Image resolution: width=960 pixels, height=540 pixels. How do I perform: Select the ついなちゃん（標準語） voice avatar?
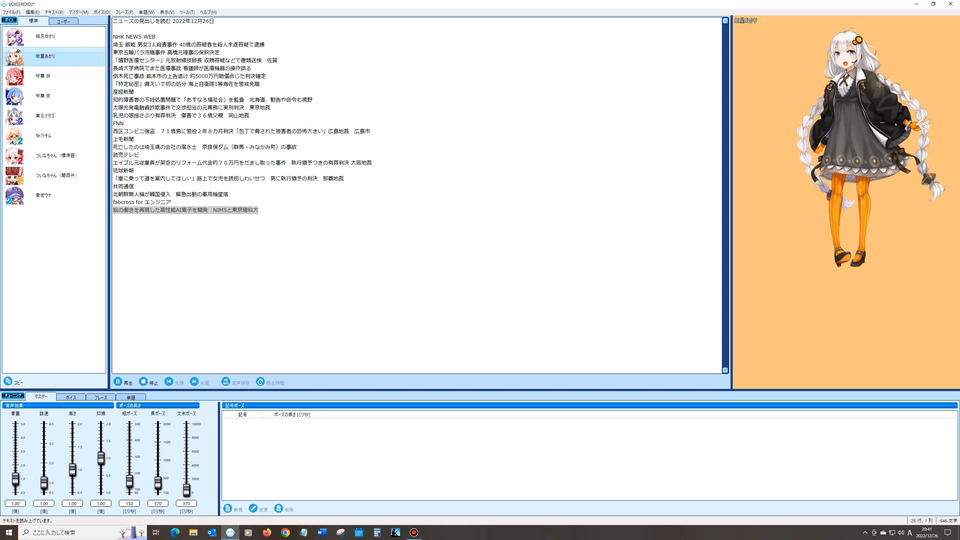[x=15, y=156]
